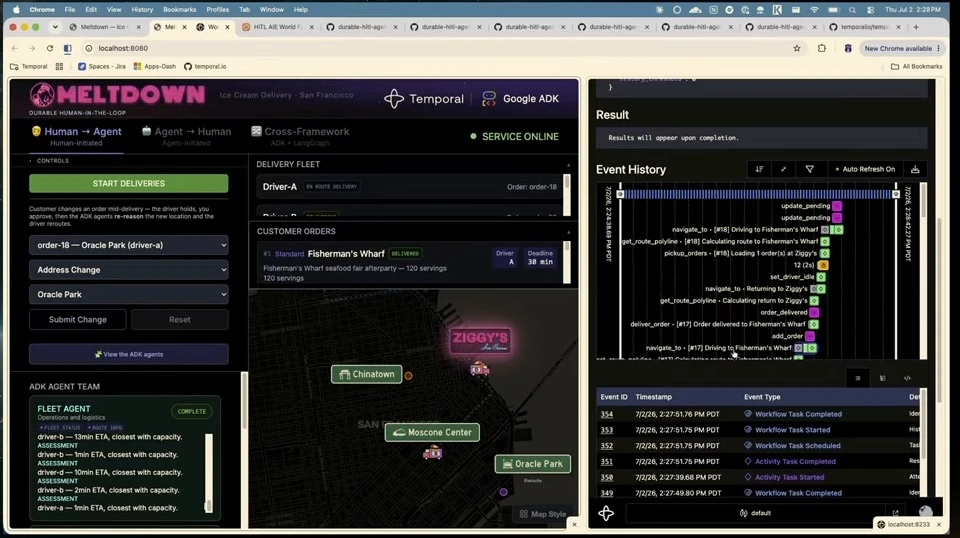Open event 354 link
Screen dimensions: 960x538
[606, 414]
